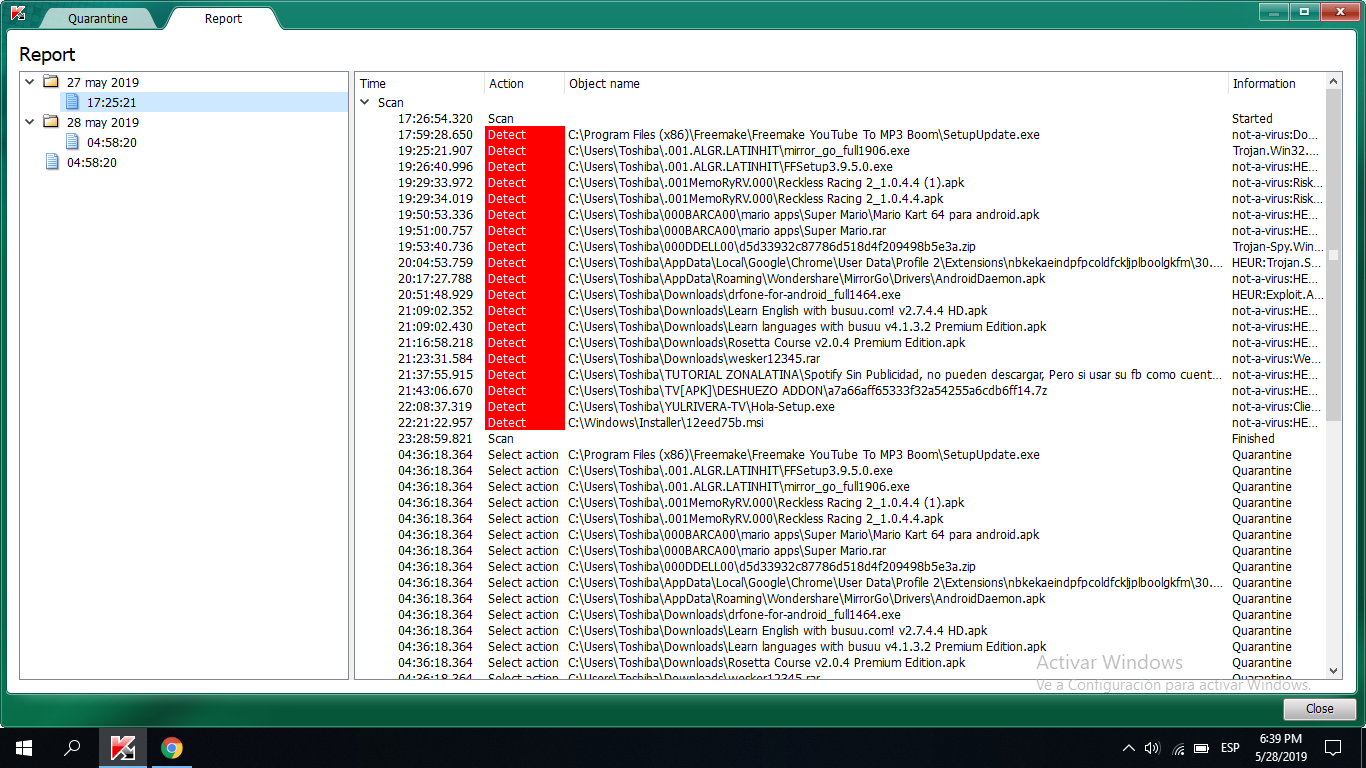Sort by the Time column header
The width and height of the screenshot is (1366, 768).
pyautogui.click(x=420, y=83)
